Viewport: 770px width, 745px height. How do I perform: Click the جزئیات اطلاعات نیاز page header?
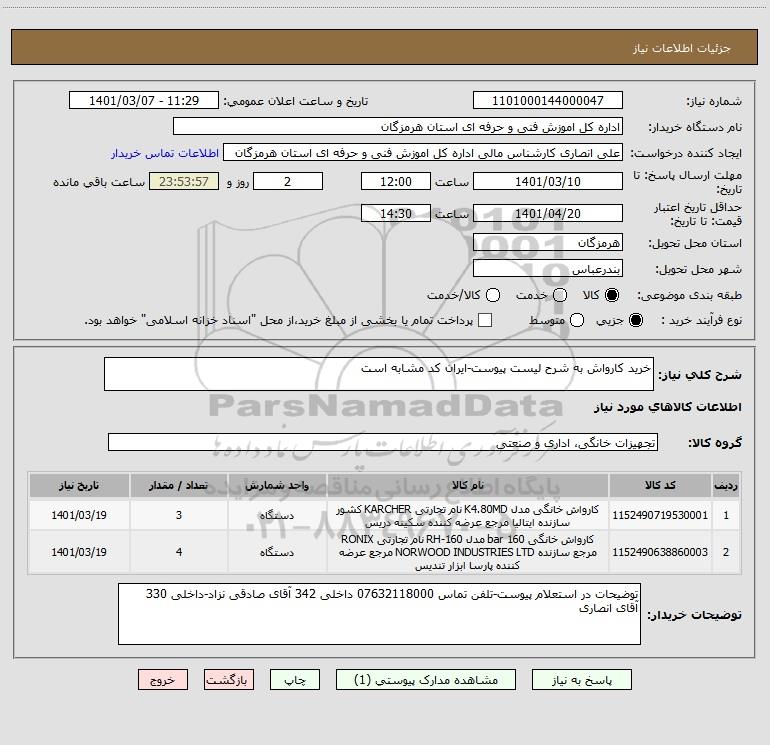tap(681, 48)
